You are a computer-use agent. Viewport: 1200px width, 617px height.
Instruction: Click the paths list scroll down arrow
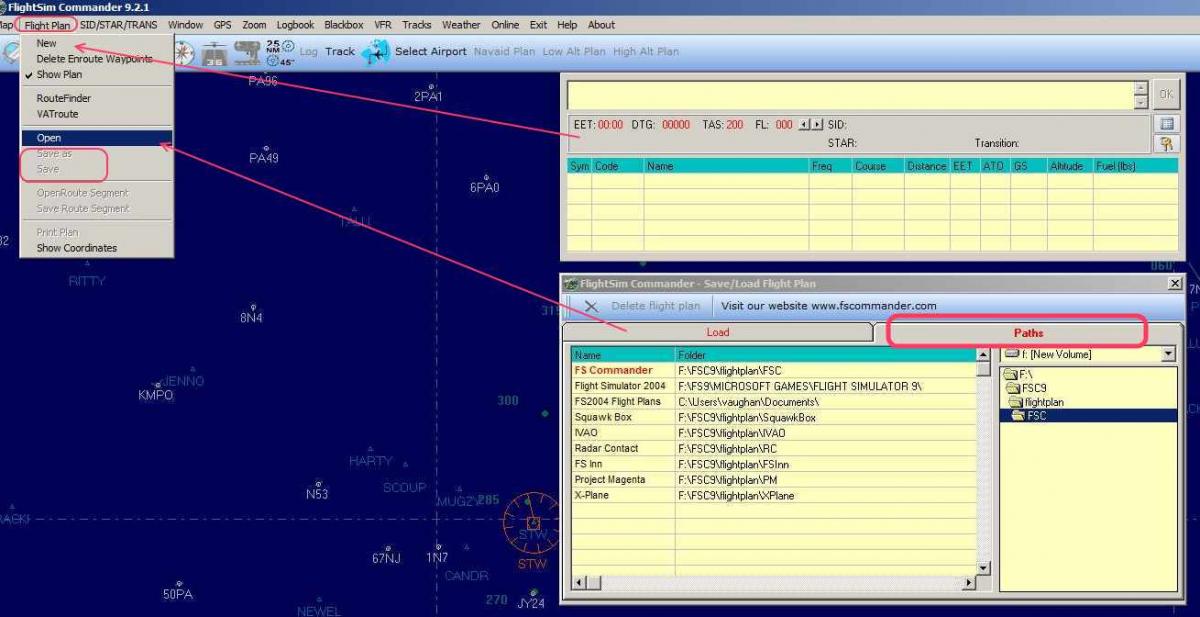(983, 568)
